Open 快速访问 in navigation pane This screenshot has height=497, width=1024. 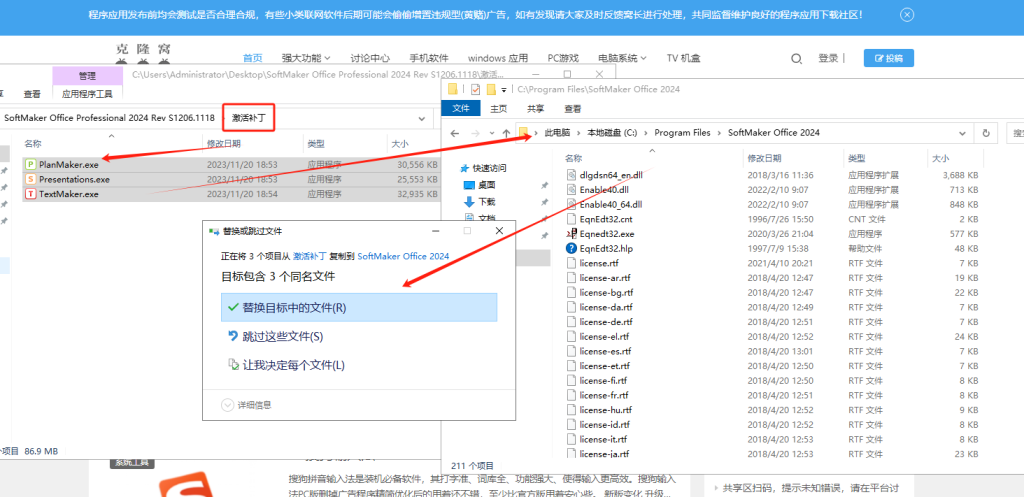pyautogui.click(x=489, y=168)
